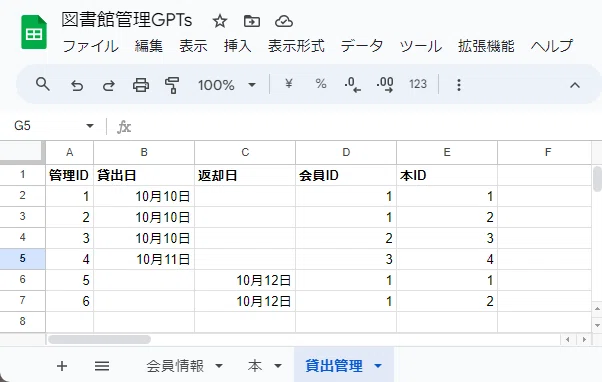Select column B header
The image size is (602, 382).
coord(144,152)
